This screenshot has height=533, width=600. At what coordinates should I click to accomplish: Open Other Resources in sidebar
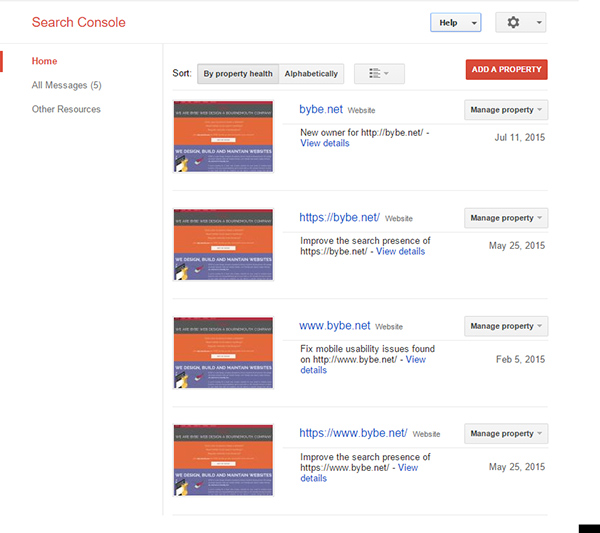click(x=66, y=109)
